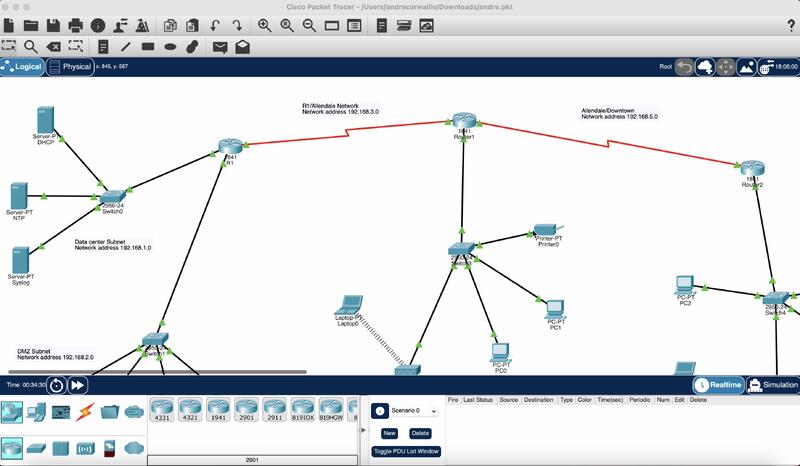Select the Security subcategory icon
Screen dimensions: 800x466
(109, 448)
